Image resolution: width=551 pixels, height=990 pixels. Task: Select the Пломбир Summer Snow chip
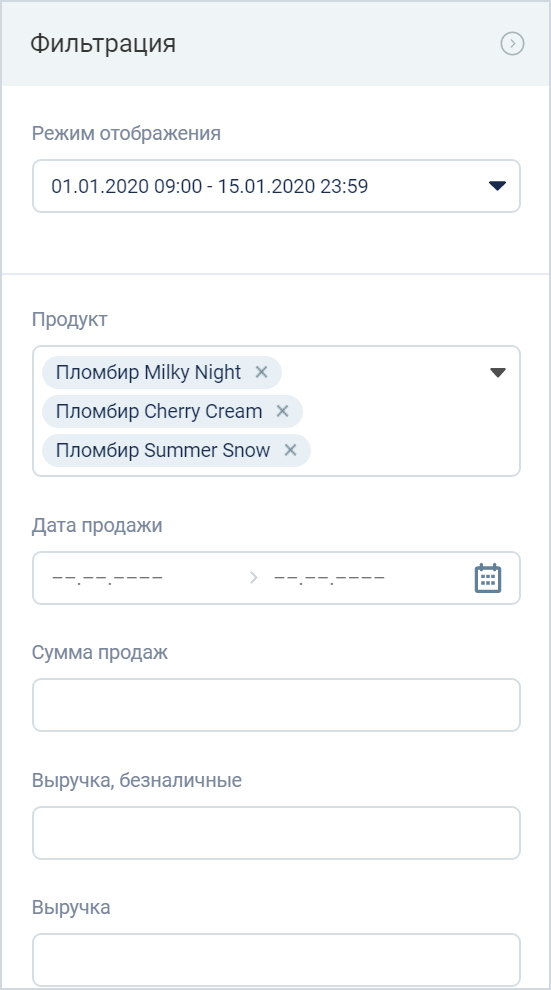[163, 450]
